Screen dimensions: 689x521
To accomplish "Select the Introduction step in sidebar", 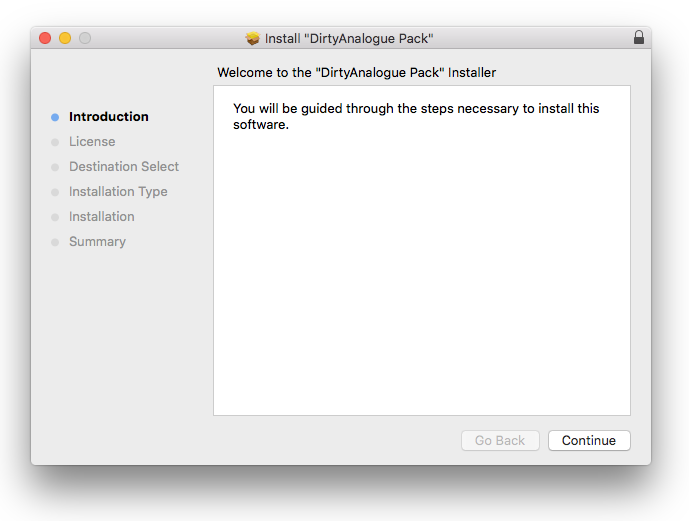I will [108, 117].
